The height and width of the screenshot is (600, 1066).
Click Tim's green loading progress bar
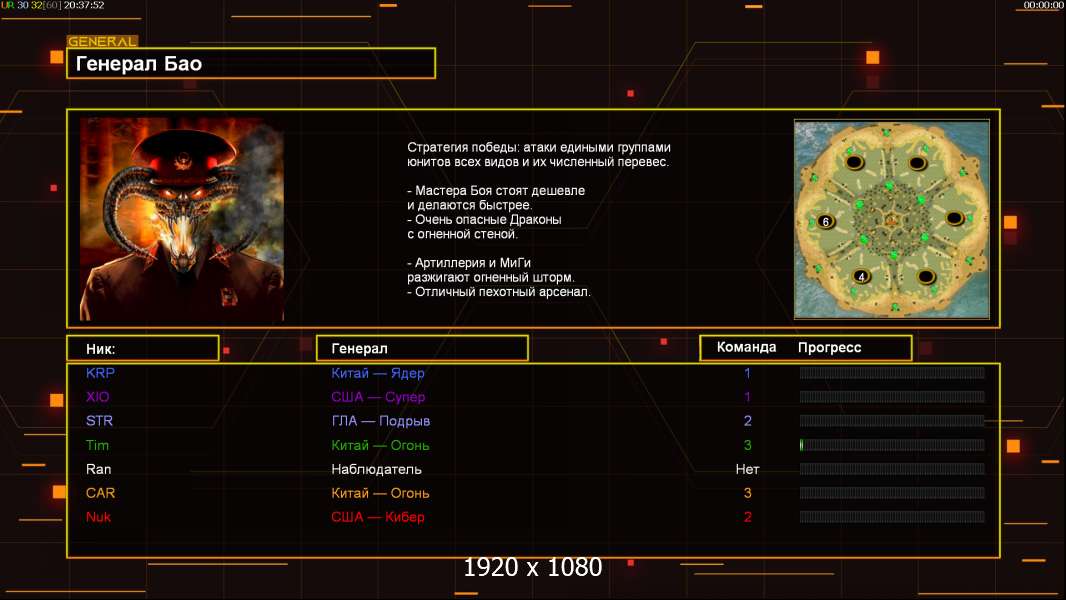pos(891,445)
